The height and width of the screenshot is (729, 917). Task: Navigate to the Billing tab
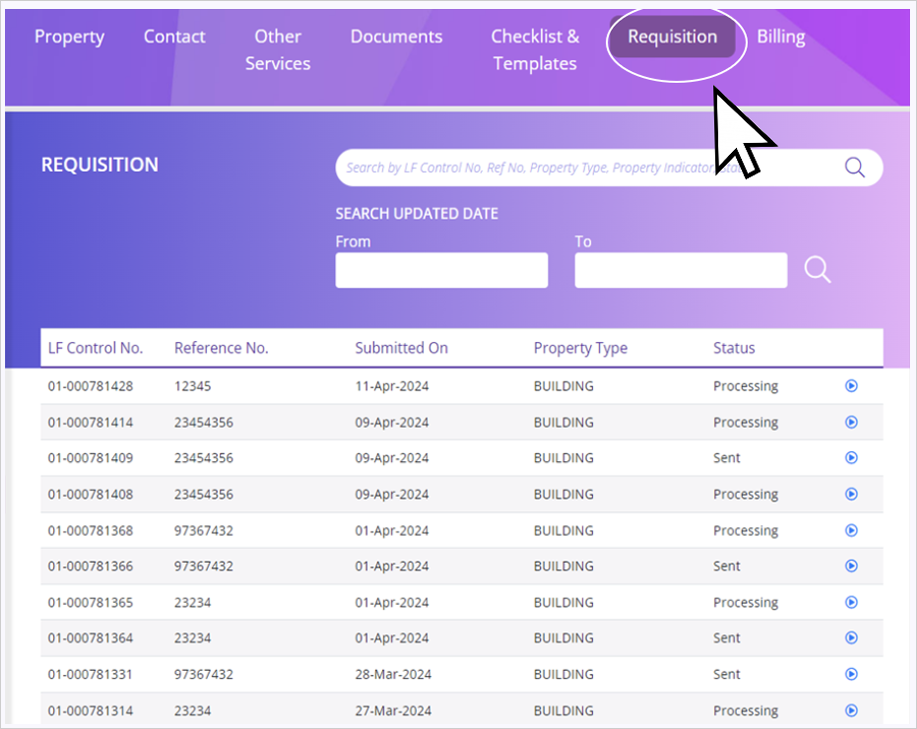pyautogui.click(x=780, y=37)
